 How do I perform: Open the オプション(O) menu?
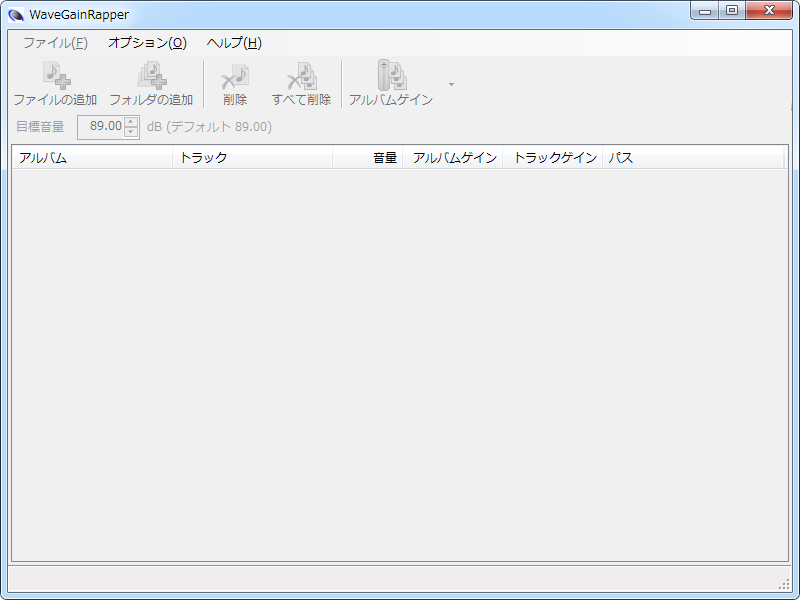[x=147, y=43]
